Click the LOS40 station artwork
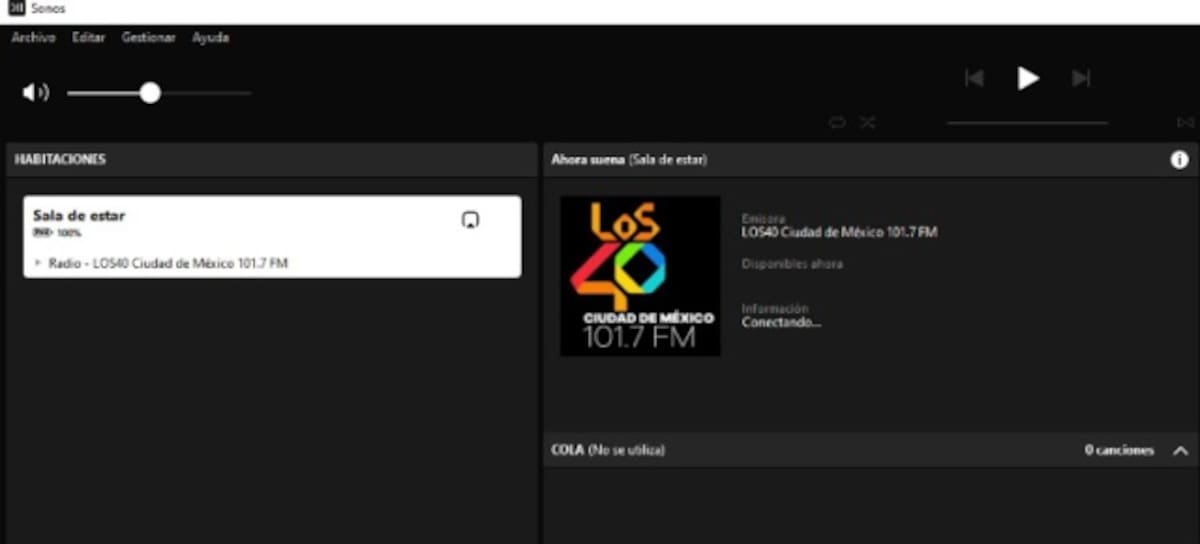Screen dimensions: 1200x544 (x=640, y=276)
